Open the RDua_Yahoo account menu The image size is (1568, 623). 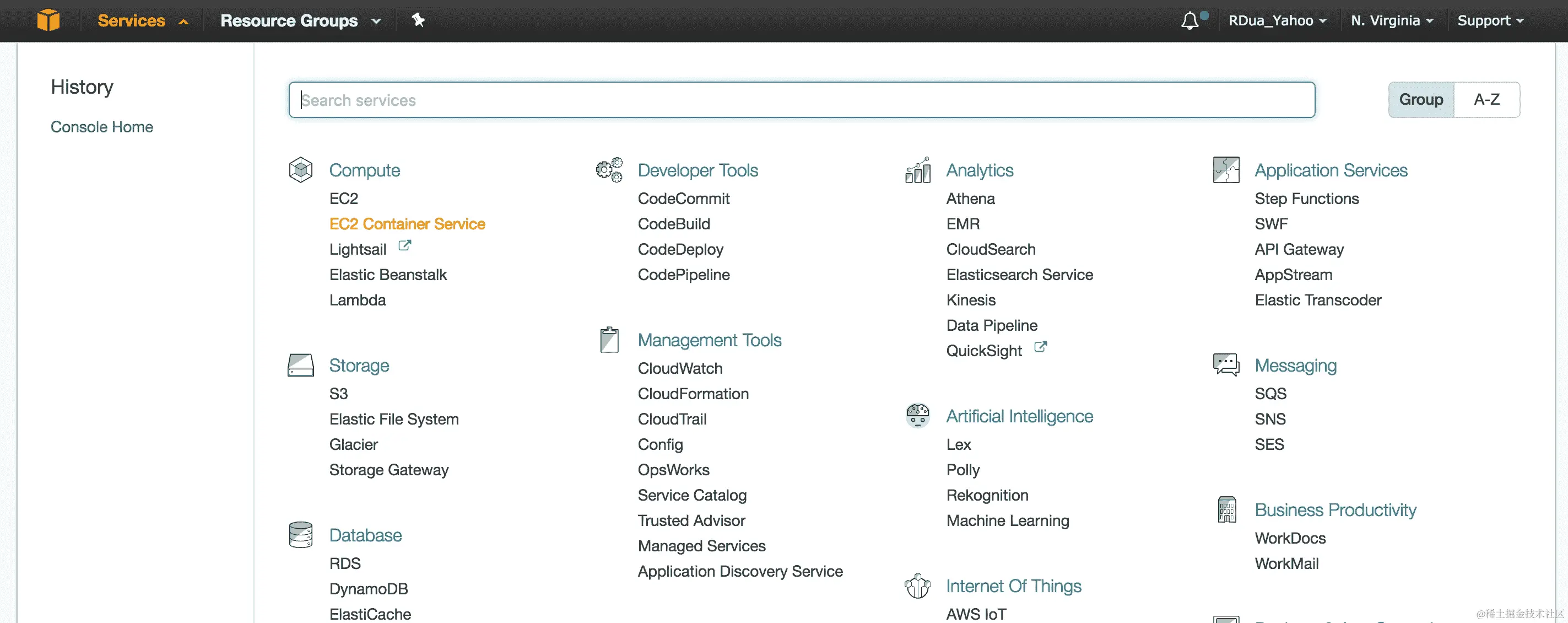1277,20
